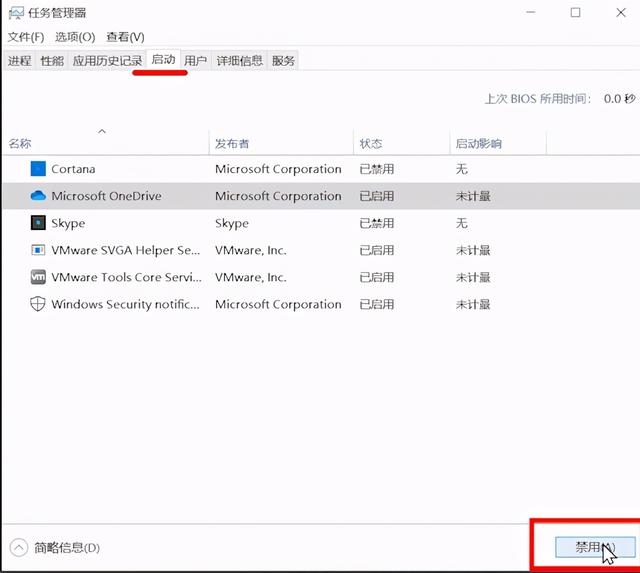Viewport: 640px width, 573px height.
Task: Click Cortana's startup impact 无
Action: [462, 169]
